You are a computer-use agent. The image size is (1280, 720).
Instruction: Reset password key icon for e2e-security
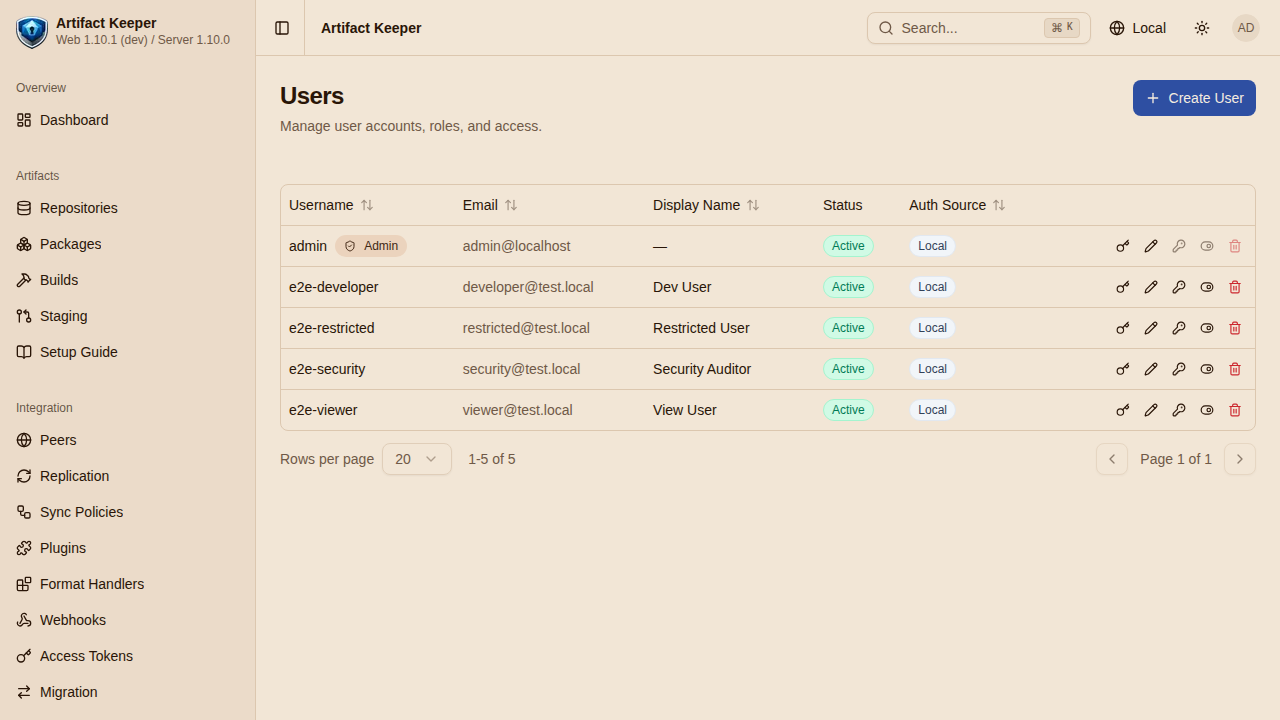1179,369
